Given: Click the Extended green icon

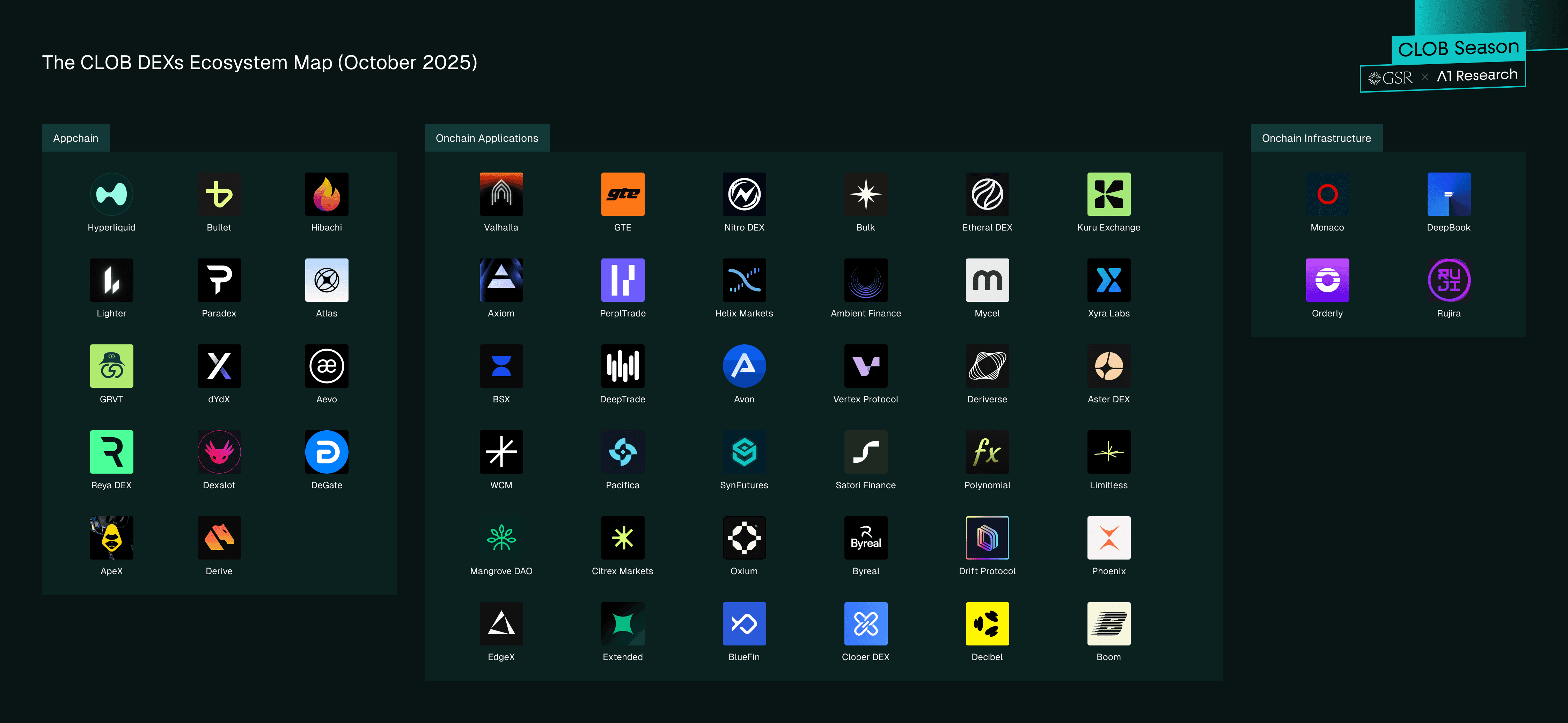Looking at the screenshot, I should point(623,623).
